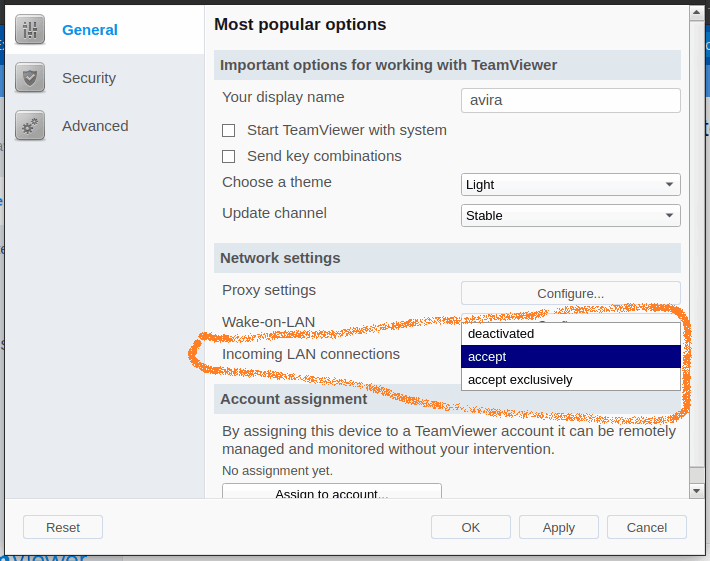The image size is (710, 561).
Task: Edit the display name field 'avira'
Action: 571,100
